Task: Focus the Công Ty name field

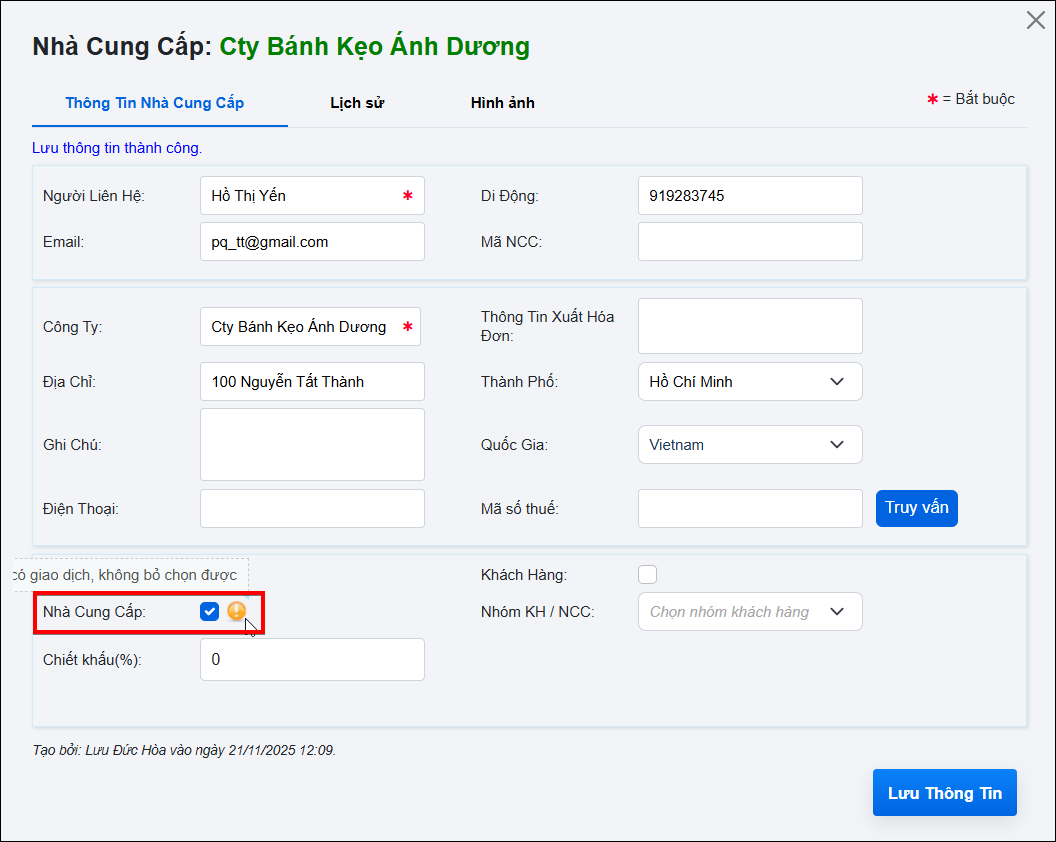Action: click(x=310, y=327)
